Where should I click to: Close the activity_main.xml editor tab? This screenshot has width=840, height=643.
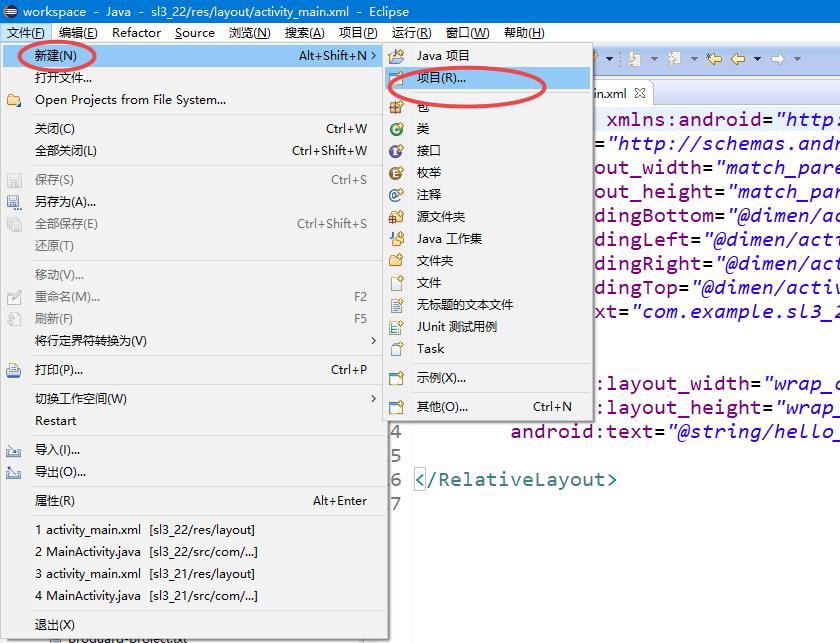[640, 93]
